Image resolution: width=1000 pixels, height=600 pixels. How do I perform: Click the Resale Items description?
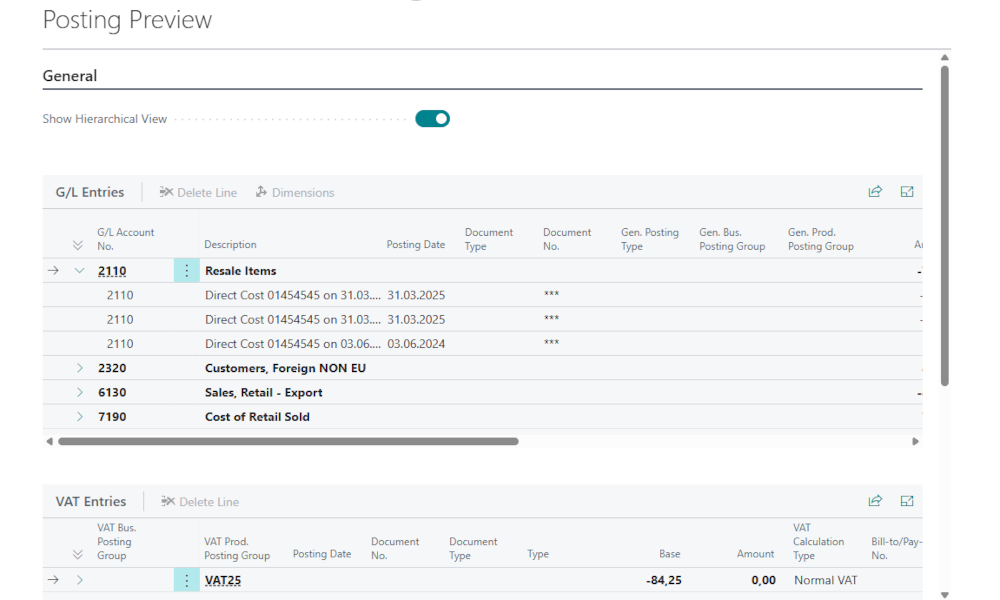(x=240, y=271)
